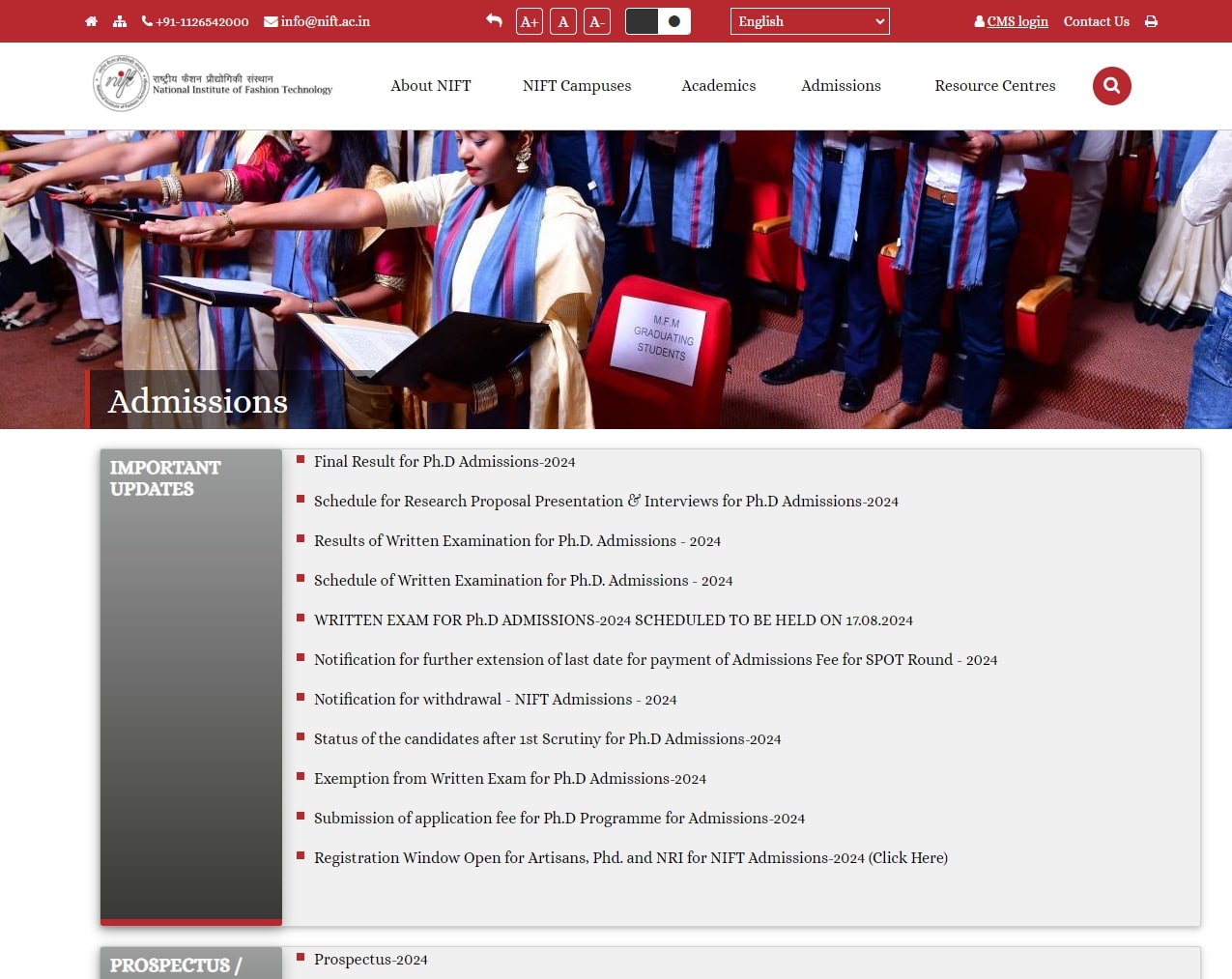This screenshot has height=979, width=1232.
Task: Open the Academics menu item
Action: pyautogui.click(x=718, y=86)
